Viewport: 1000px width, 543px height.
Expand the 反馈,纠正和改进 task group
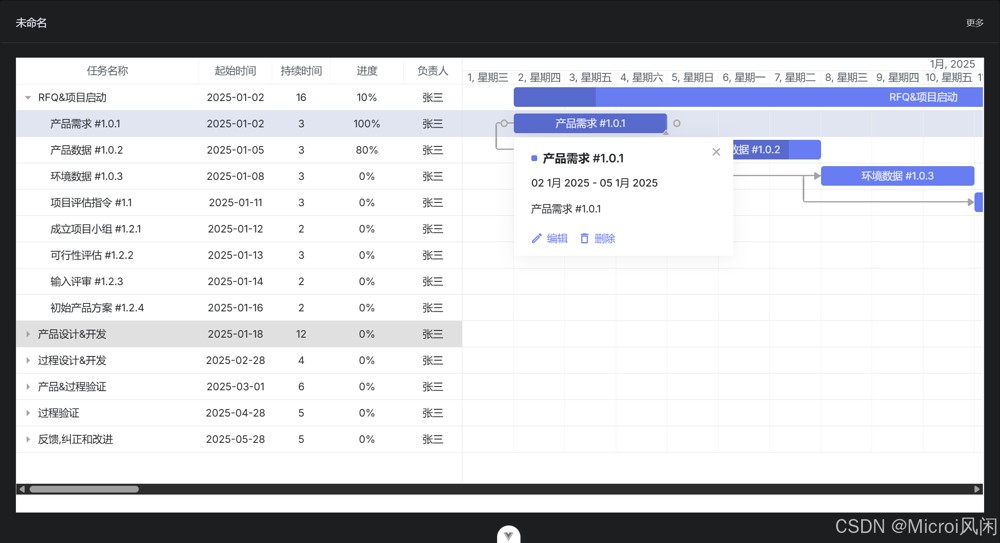27,439
